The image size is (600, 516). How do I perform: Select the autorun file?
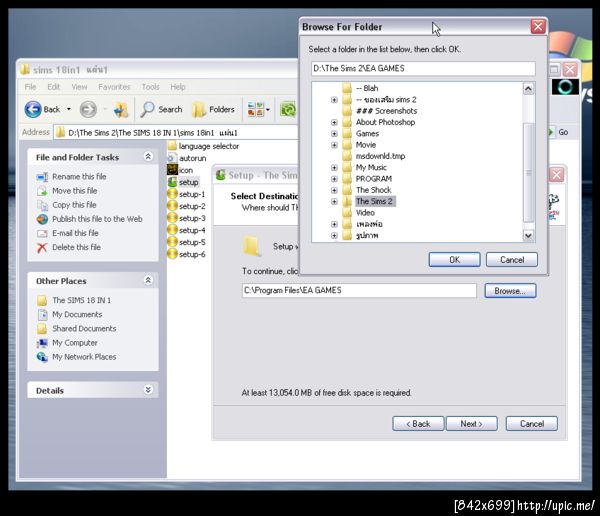(x=187, y=158)
